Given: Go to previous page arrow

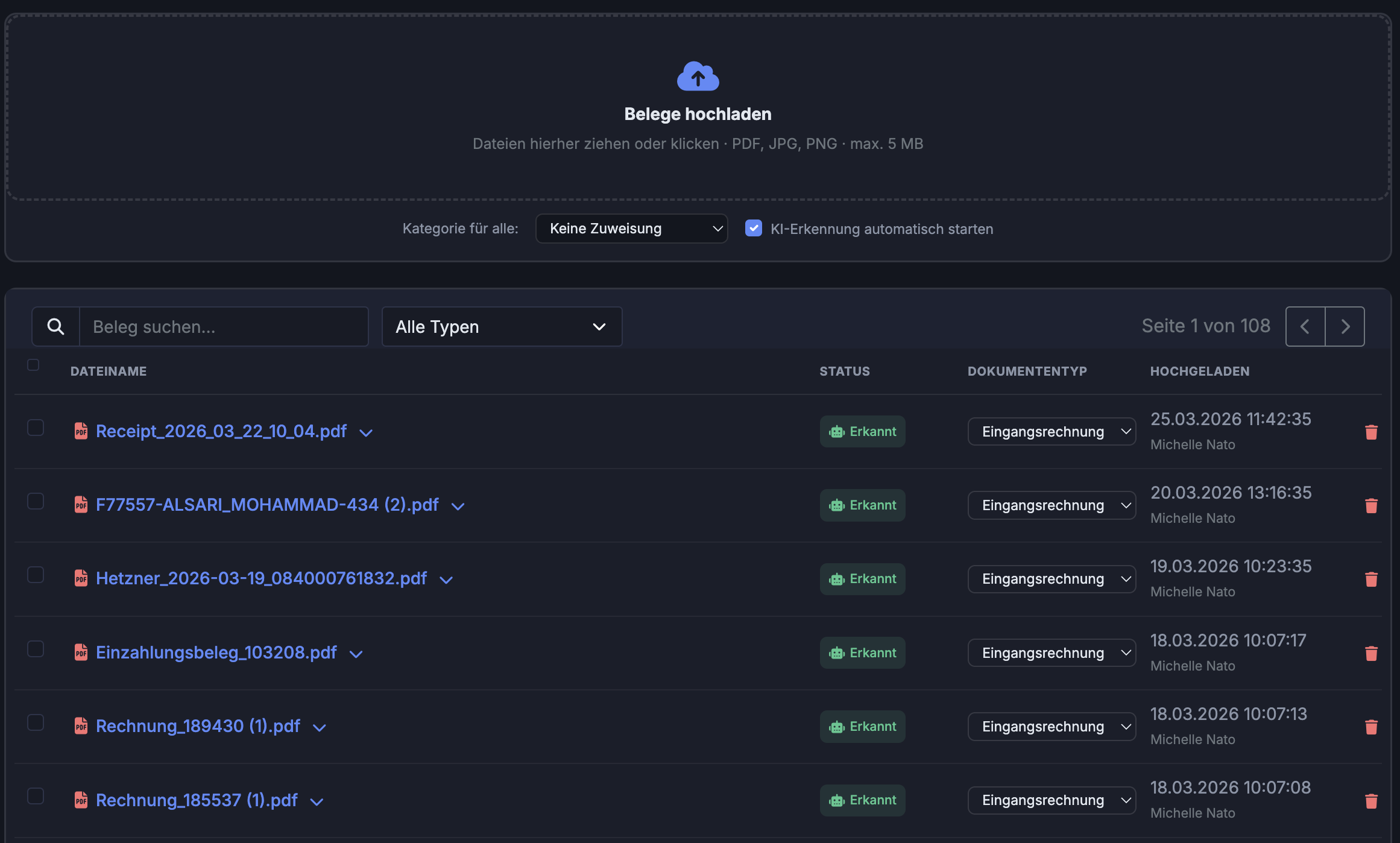Looking at the screenshot, I should click(x=1305, y=326).
